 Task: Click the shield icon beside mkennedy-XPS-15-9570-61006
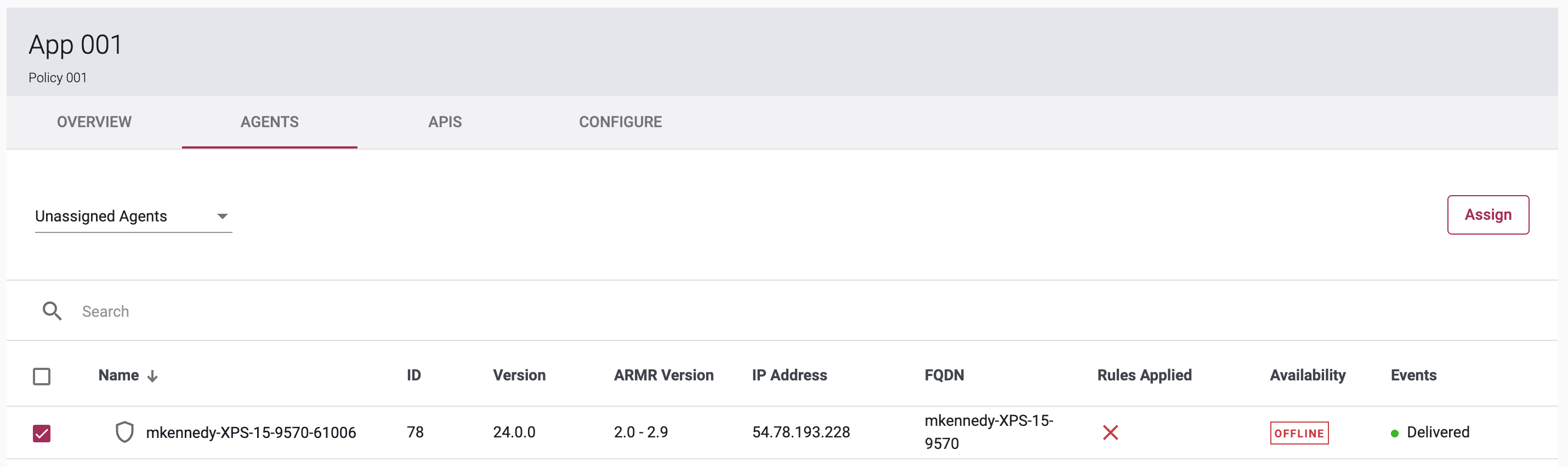(x=124, y=432)
